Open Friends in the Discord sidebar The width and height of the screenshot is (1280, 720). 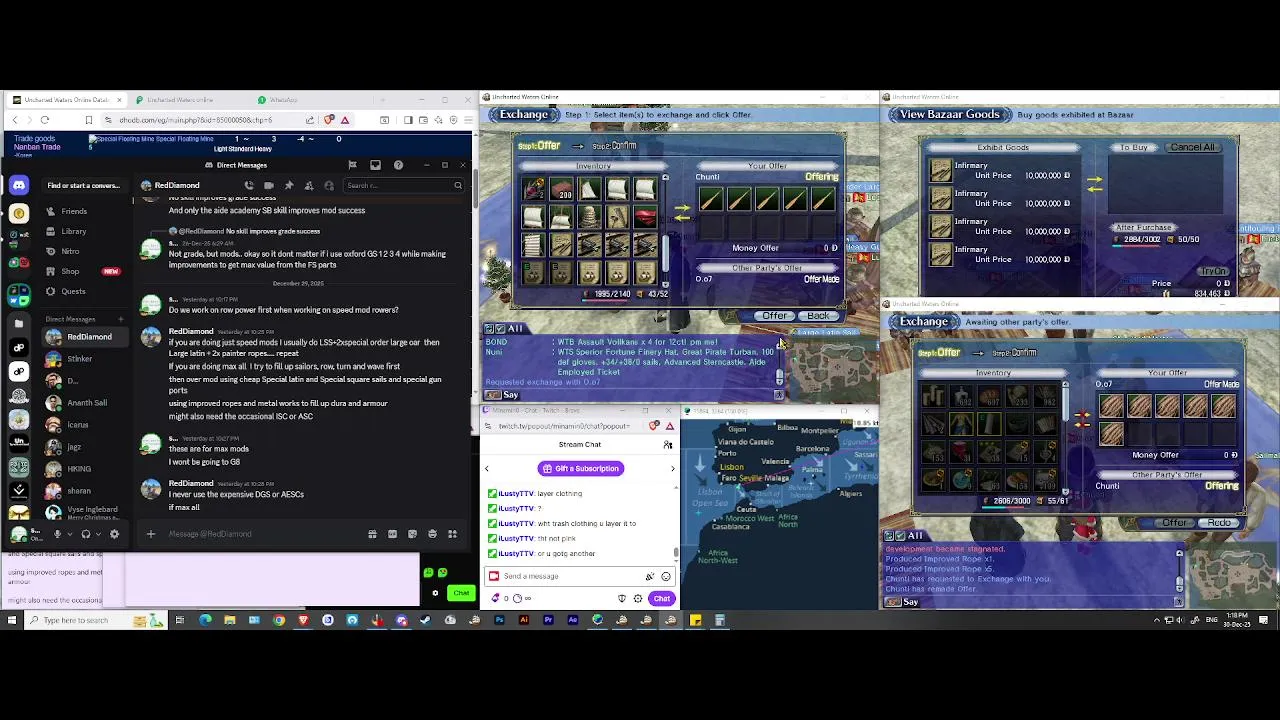point(74,211)
